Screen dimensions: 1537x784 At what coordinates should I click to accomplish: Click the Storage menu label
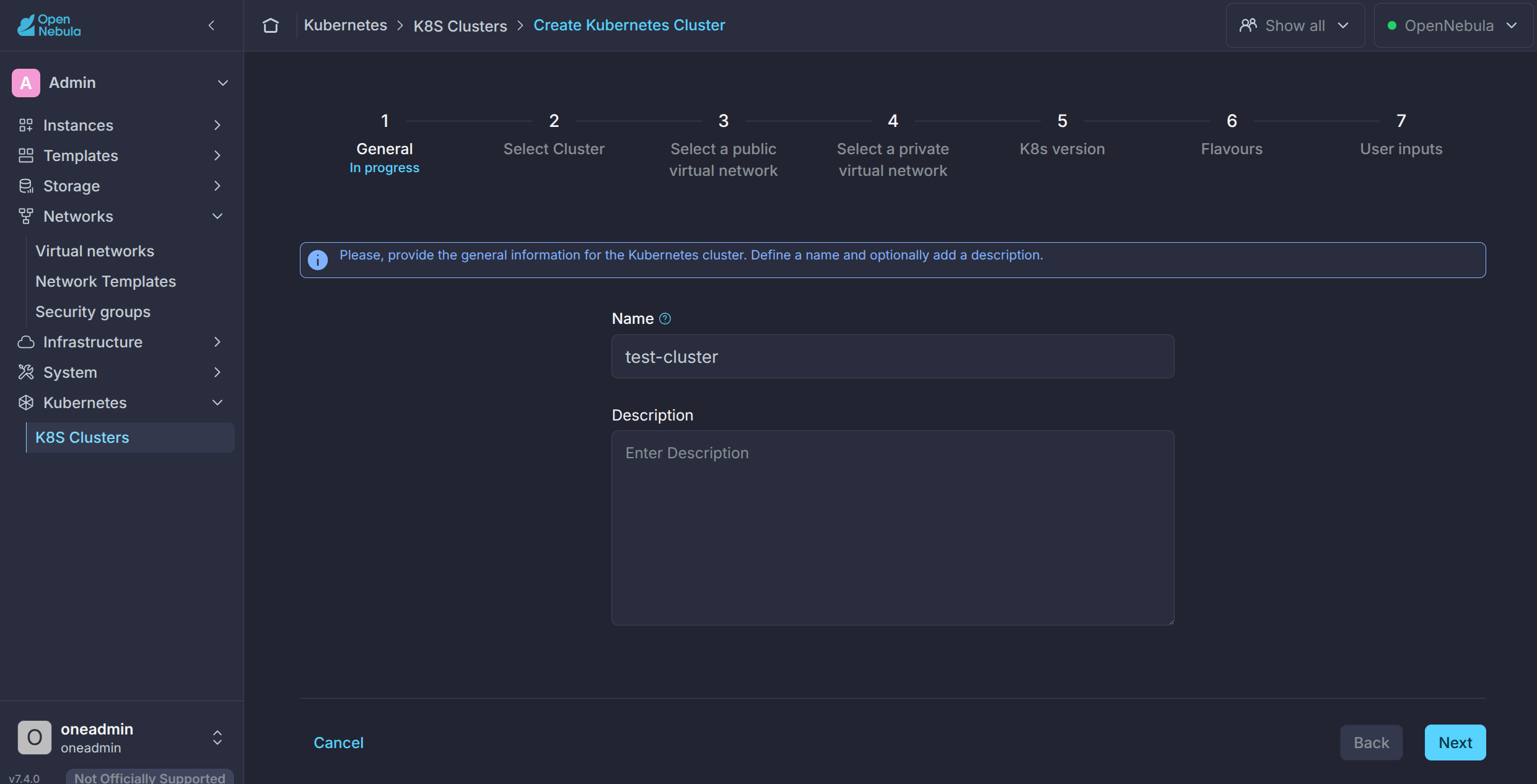pos(71,186)
